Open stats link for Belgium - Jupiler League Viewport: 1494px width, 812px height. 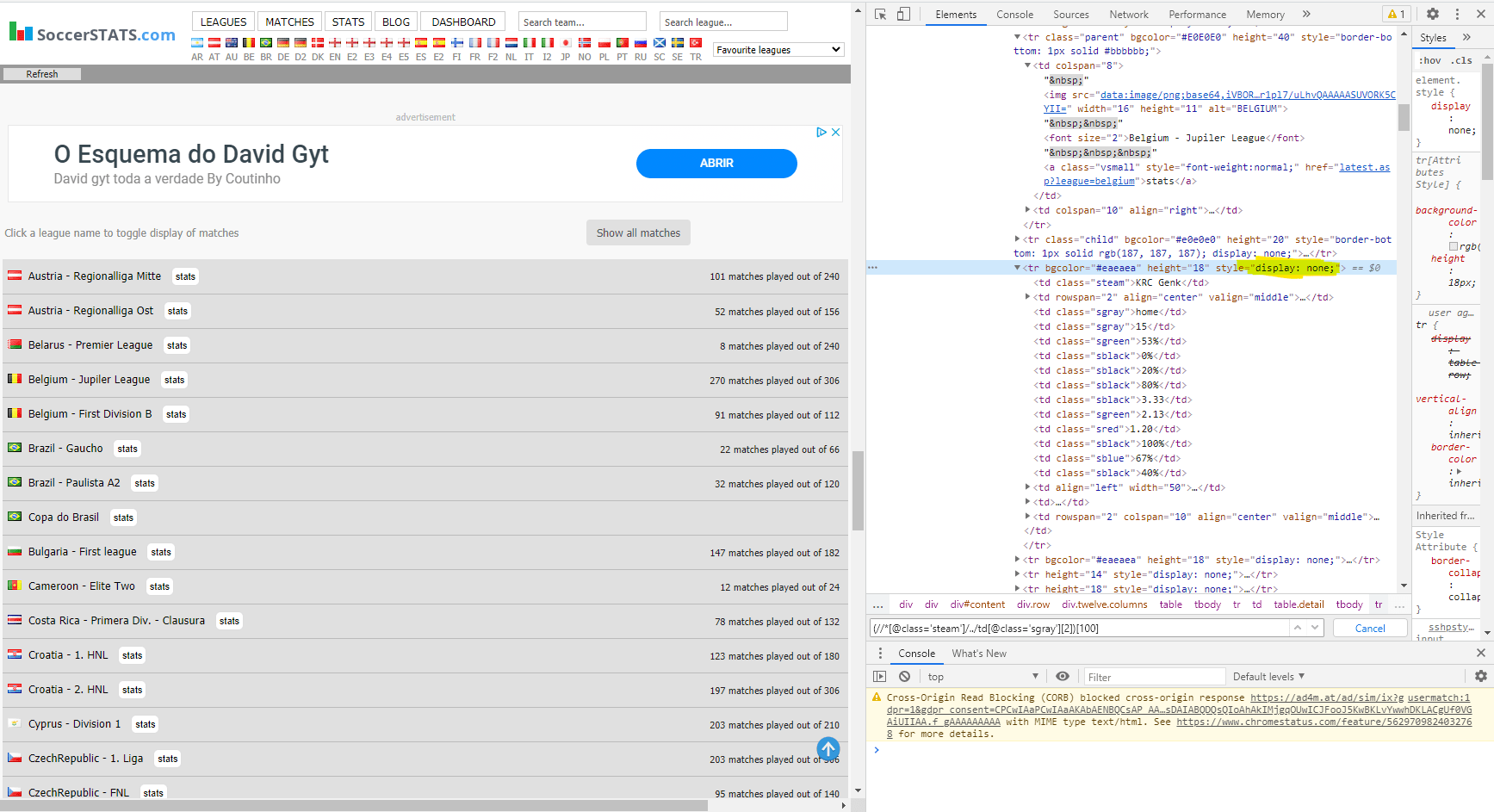174,380
